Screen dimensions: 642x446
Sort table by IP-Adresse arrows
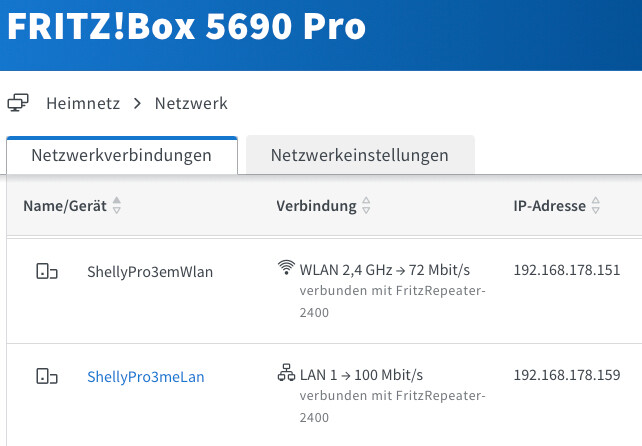point(596,207)
